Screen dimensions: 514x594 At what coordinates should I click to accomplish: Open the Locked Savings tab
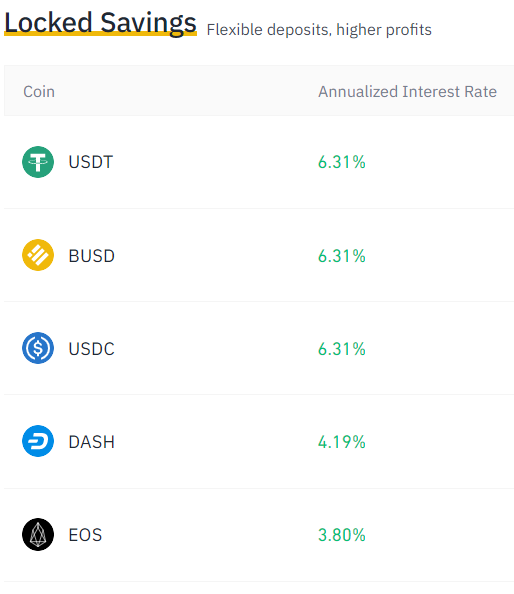[100, 23]
